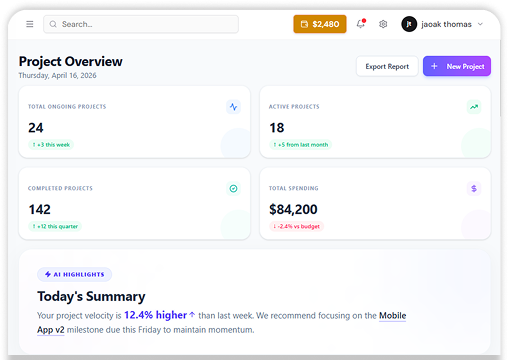This screenshot has height=360, width=509.
Task: Click the '$84,200' total spending value
Action: pos(293,209)
